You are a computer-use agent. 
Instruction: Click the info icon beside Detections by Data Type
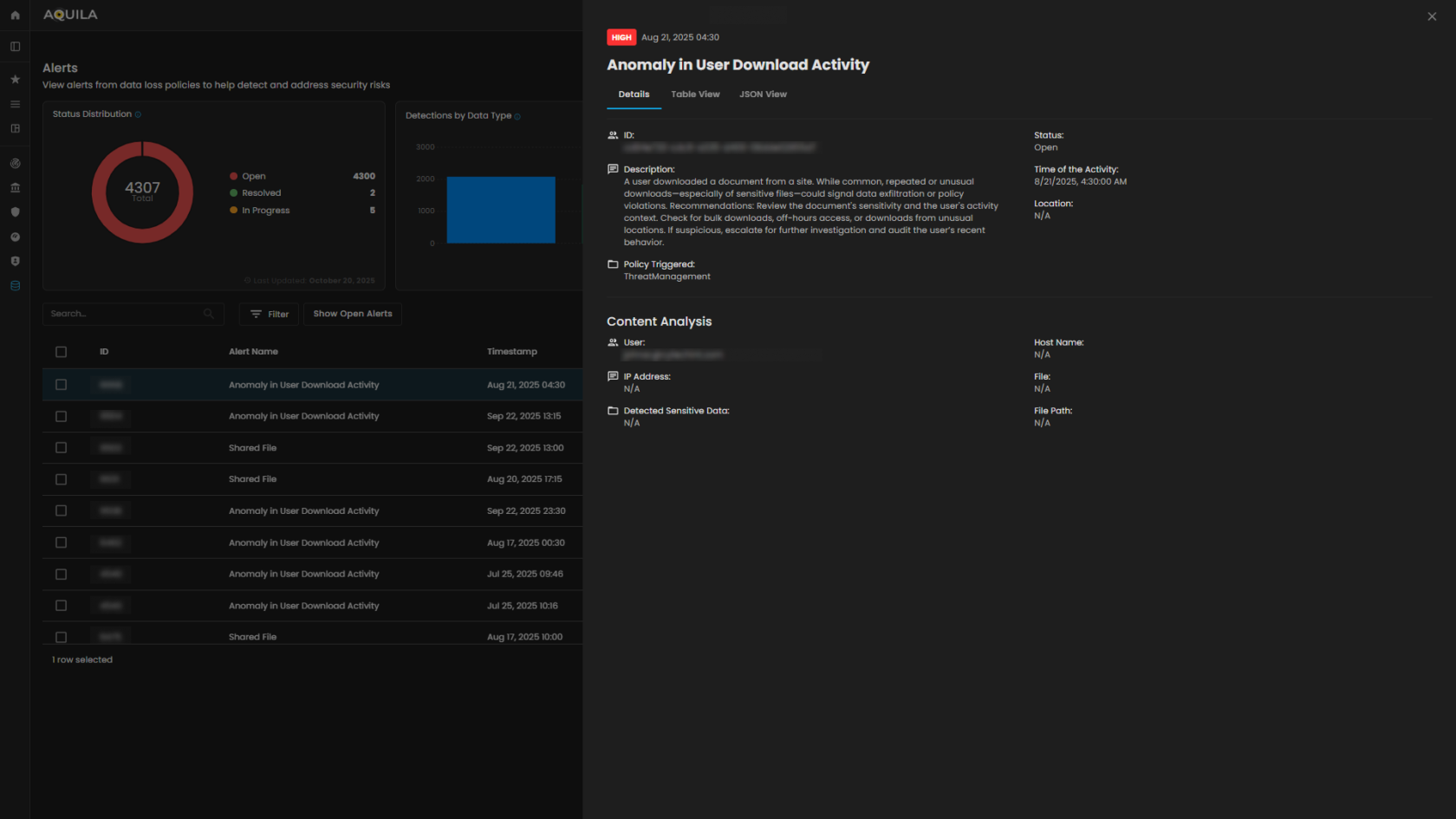[x=517, y=115]
